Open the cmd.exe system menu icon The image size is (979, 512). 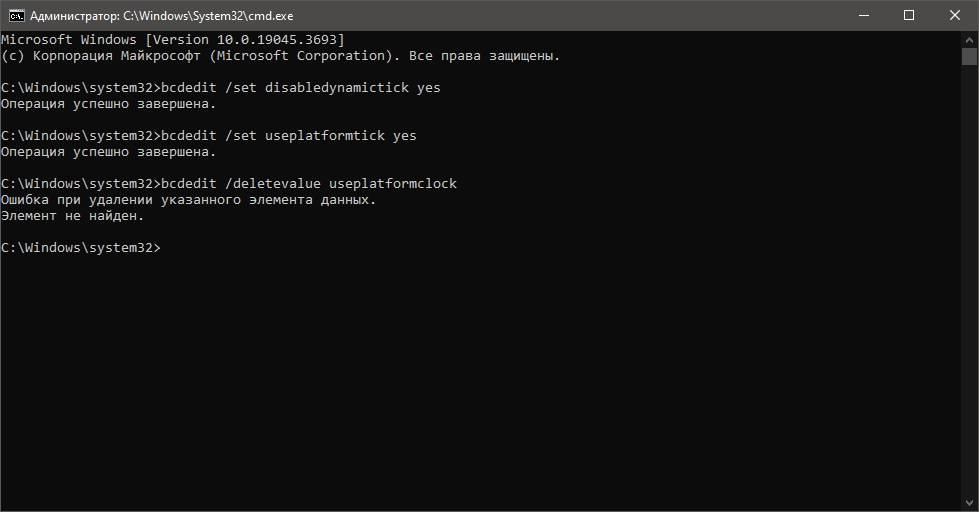pyautogui.click(x=16, y=16)
